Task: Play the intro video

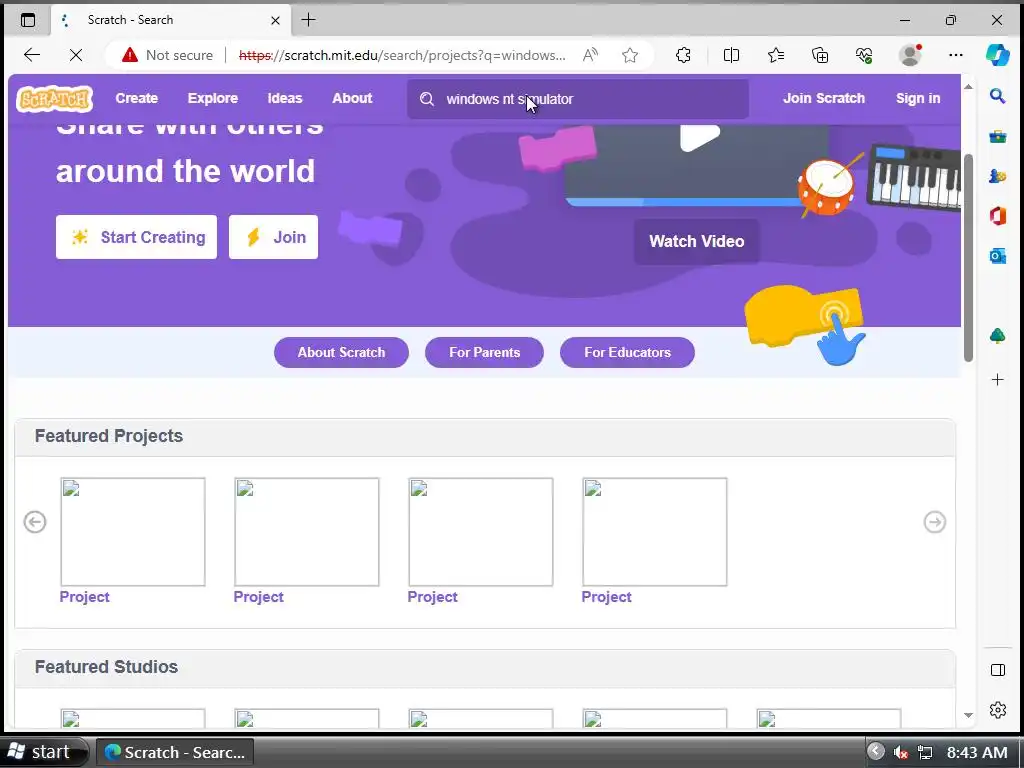Action: point(699,138)
